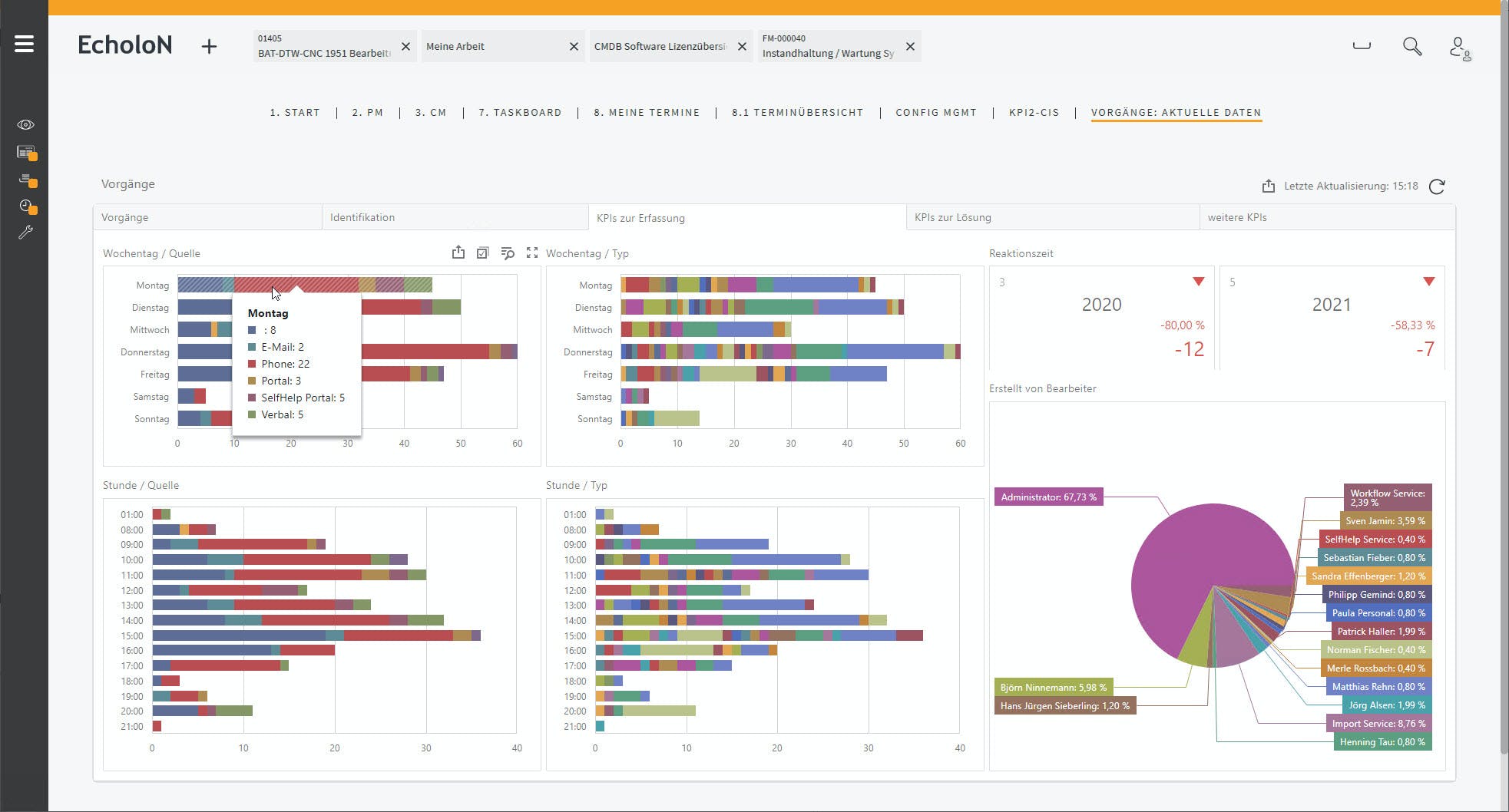Open the user profile icon

click(x=1459, y=48)
